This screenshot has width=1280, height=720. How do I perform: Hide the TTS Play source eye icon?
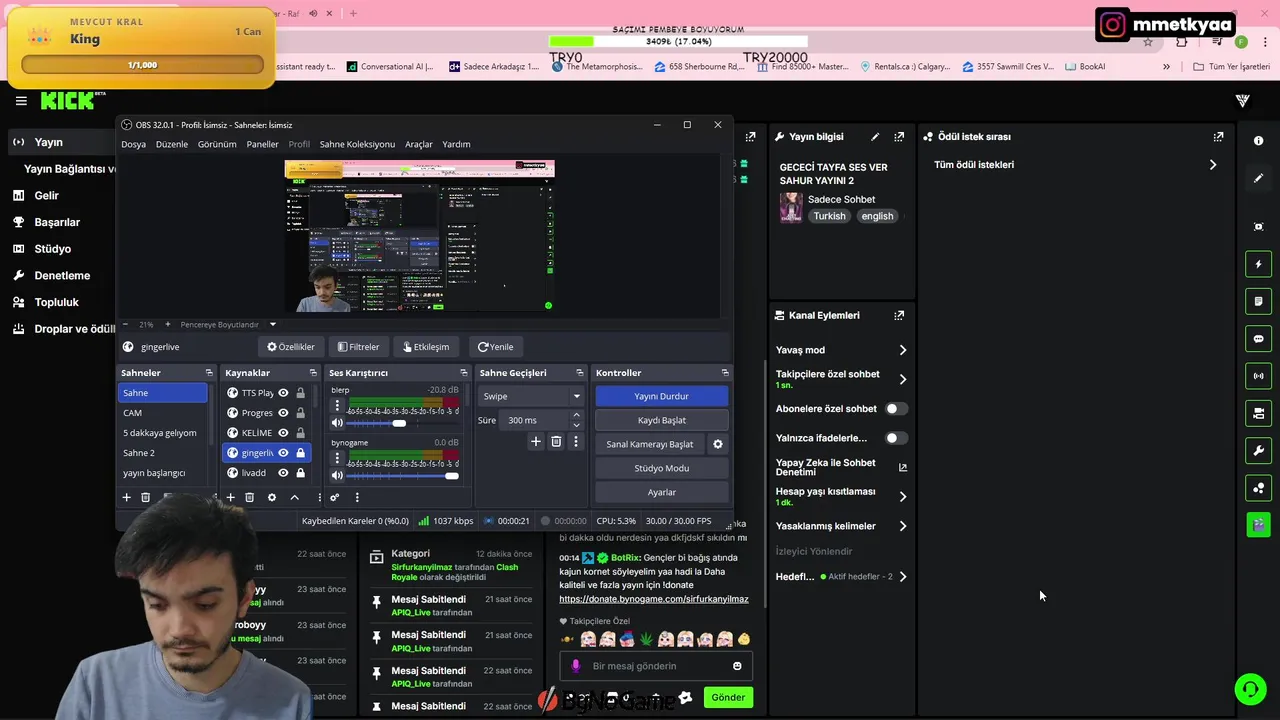[x=283, y=393]
